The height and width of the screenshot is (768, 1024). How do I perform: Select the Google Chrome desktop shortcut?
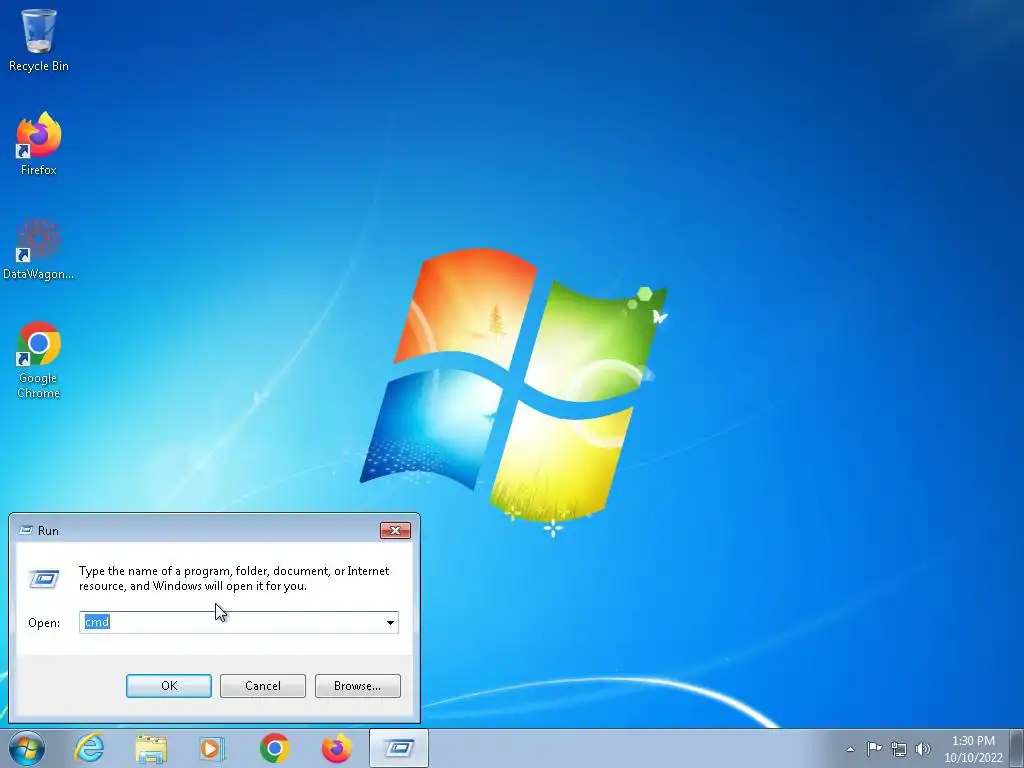pyautogui.click(x=39, y=360)
